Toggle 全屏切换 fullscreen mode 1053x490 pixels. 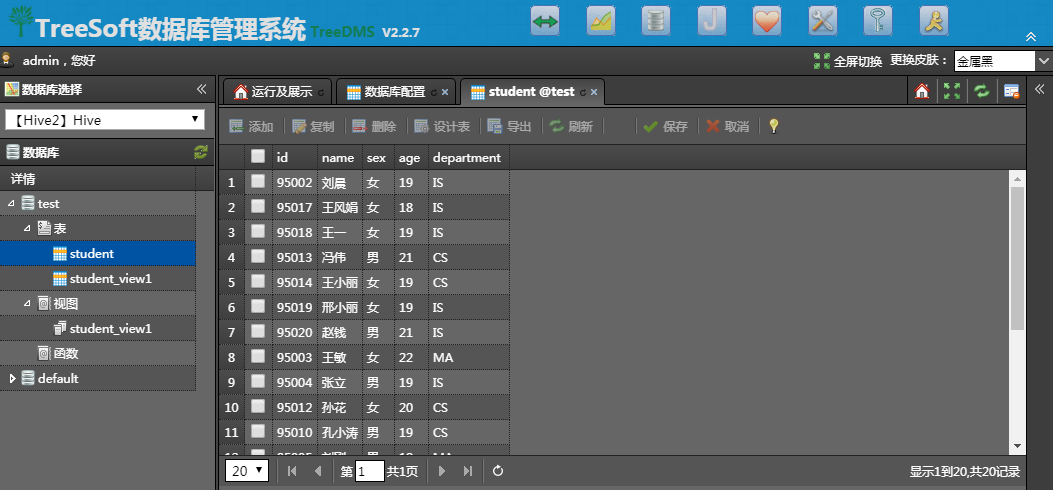point(848,61)
